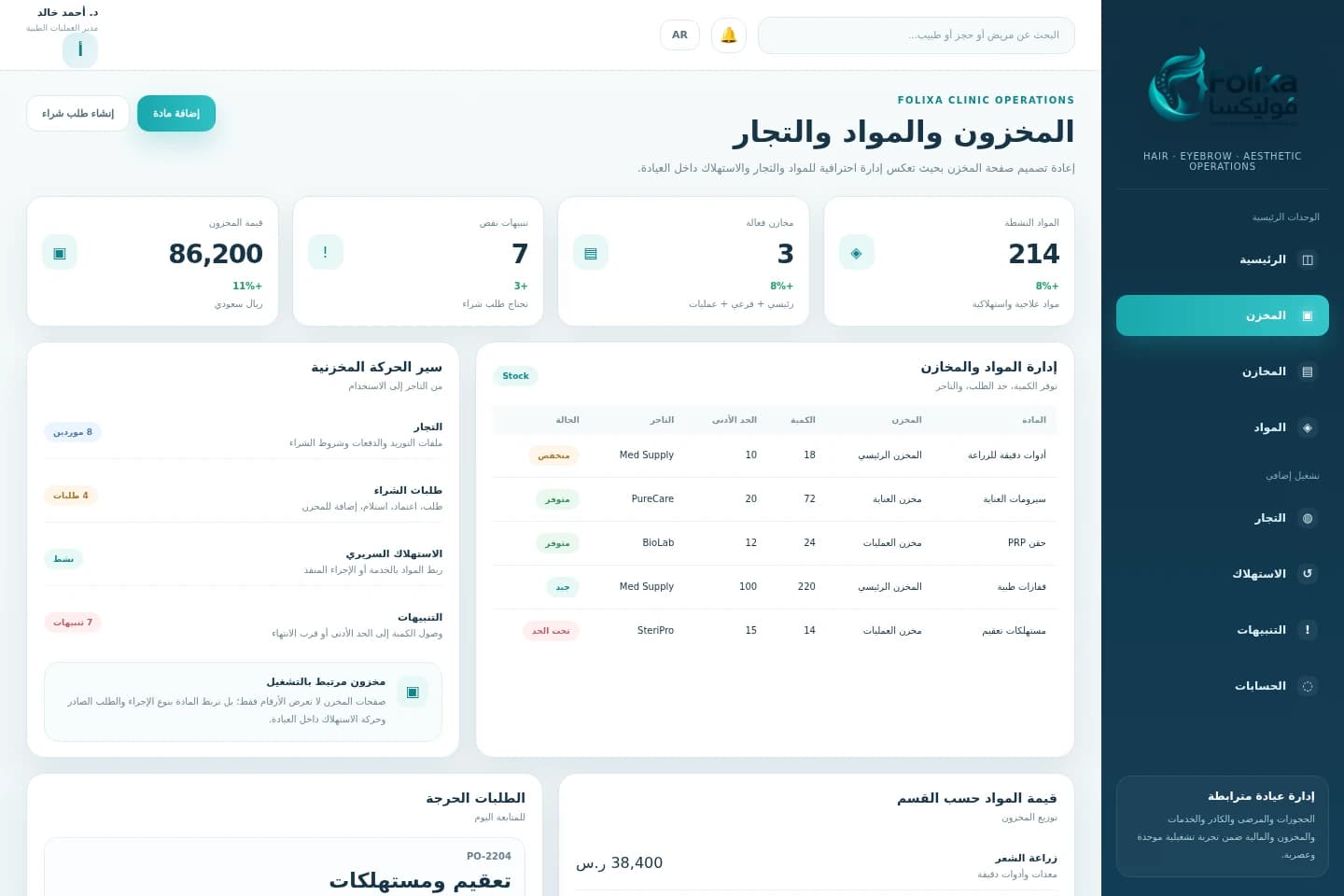1344x896 pixels.
Task: Open the المواد menu item
Action: (1223, 427)
